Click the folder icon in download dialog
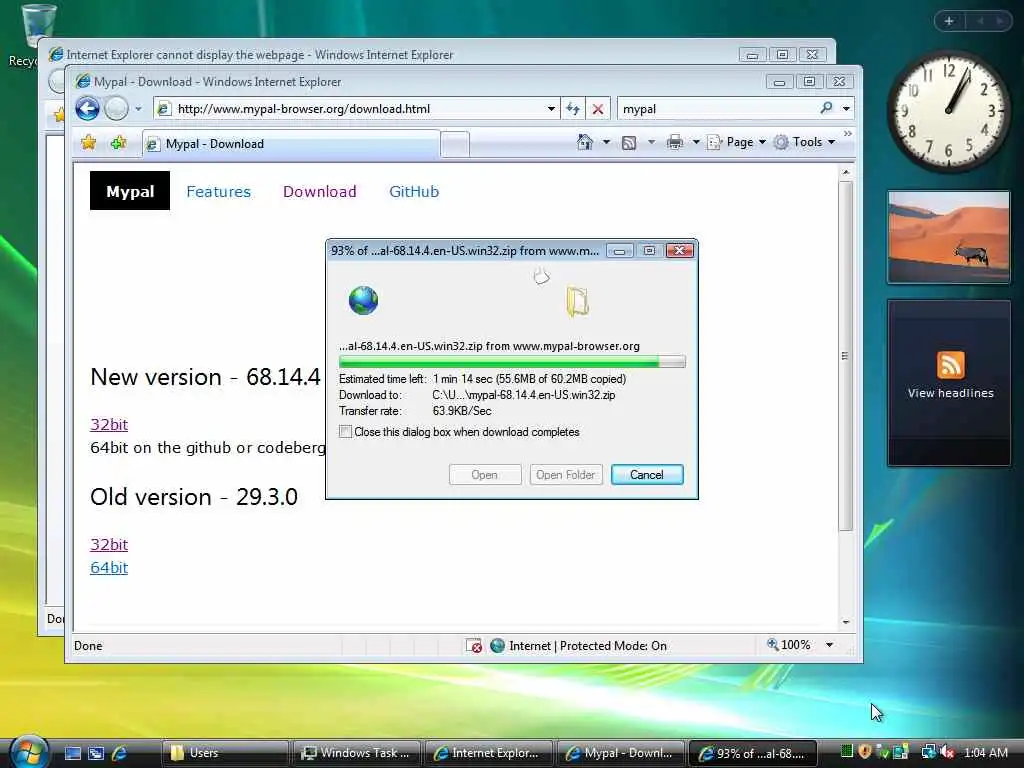The height and width of the screenshot is (768, 1024). pyautogui.click(x=577, y=302)
